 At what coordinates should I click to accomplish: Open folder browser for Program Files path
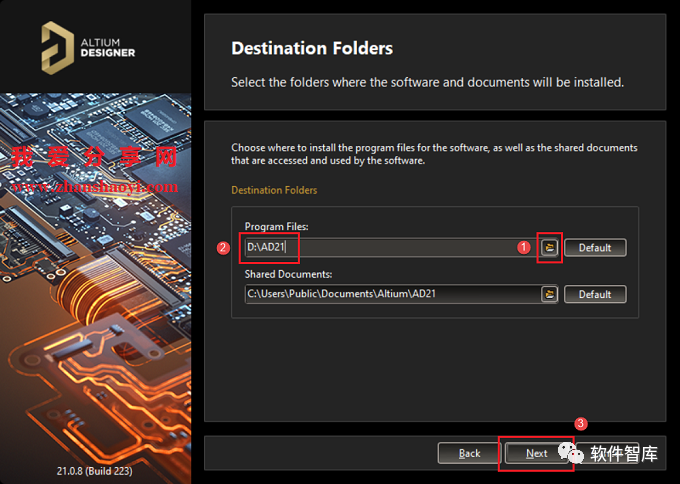click(x=549, y=248)
